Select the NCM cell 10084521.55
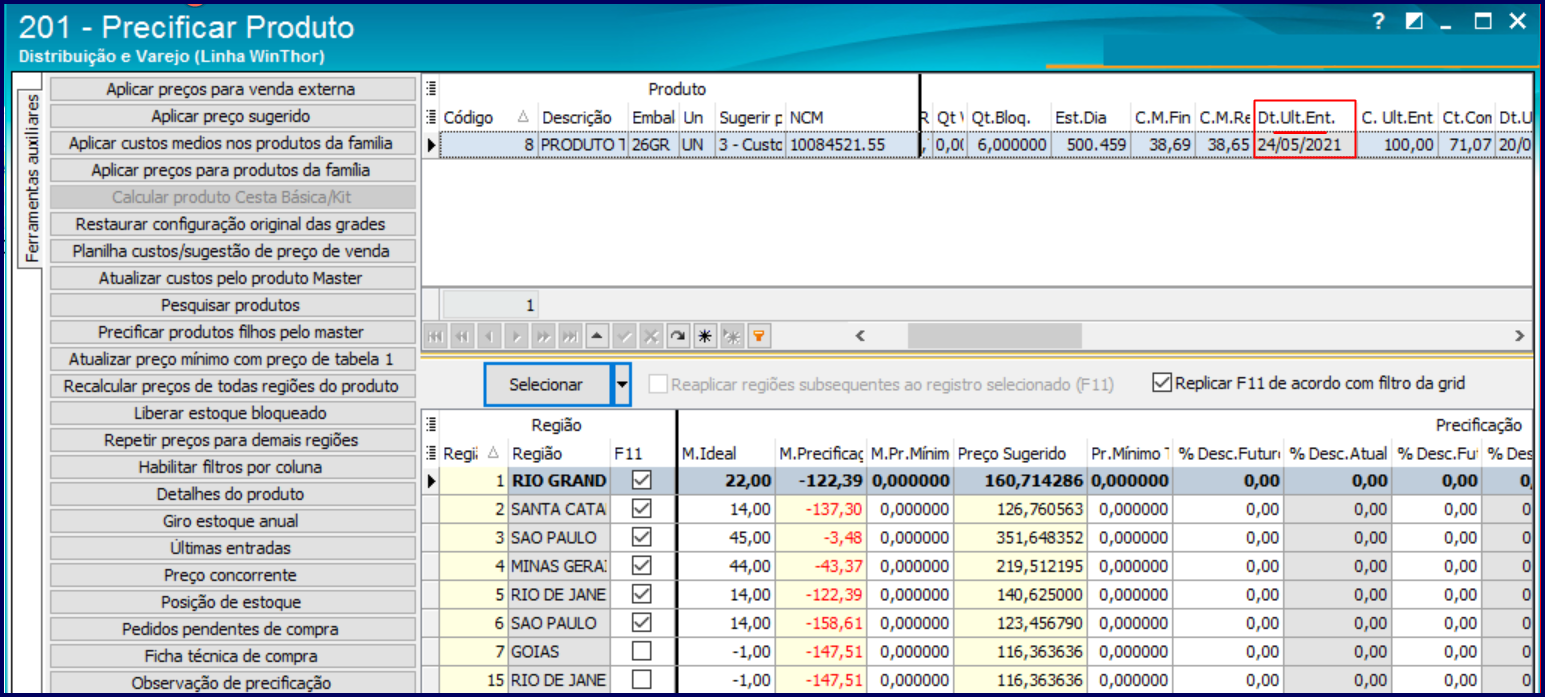1545x697 pixels. pos(852,145)
